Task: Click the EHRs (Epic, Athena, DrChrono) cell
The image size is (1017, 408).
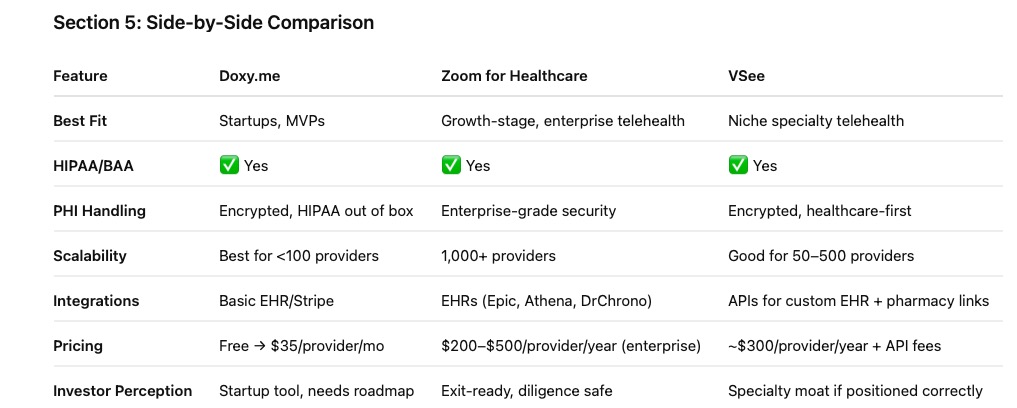Action: [x=547, y=301]
